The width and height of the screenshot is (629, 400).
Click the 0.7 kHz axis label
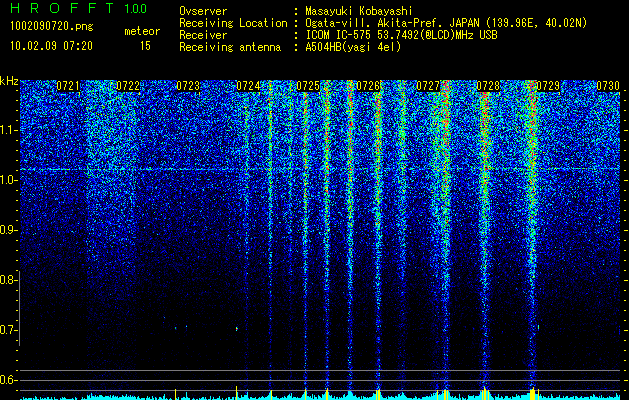click(9, 330)
